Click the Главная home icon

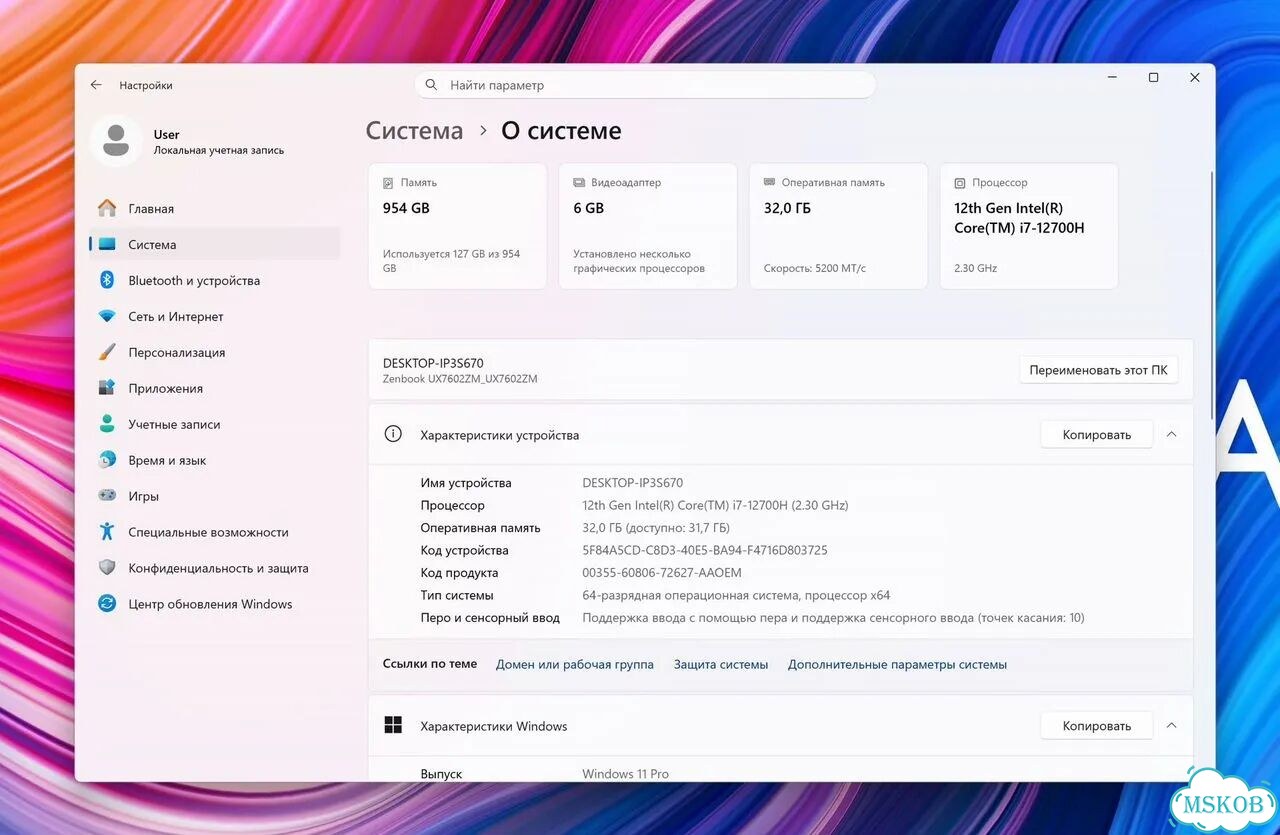(x=107, y=208)
